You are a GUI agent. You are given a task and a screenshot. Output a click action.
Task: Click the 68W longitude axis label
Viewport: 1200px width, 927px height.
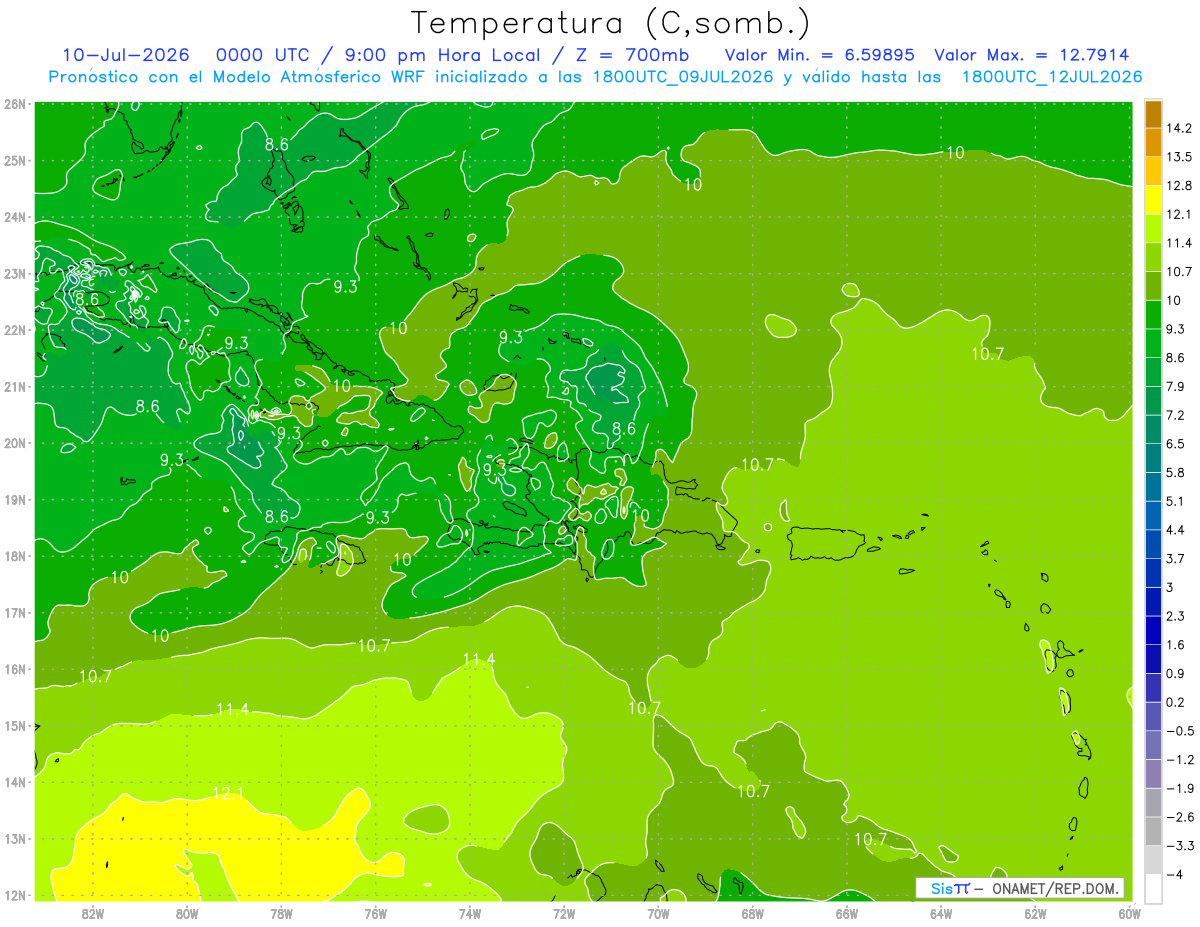click(x=752, y=913)
